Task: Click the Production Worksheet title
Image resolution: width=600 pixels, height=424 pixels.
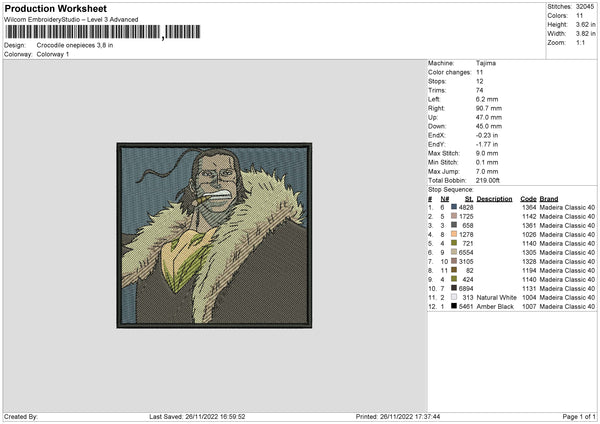Action: coord(55,9)
